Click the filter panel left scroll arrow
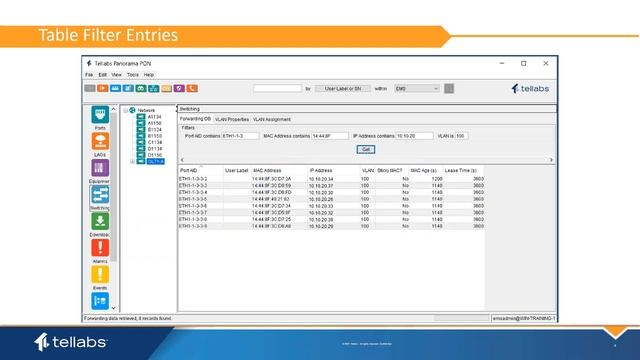This screenshot has height=360, width=640. point(182,160)
